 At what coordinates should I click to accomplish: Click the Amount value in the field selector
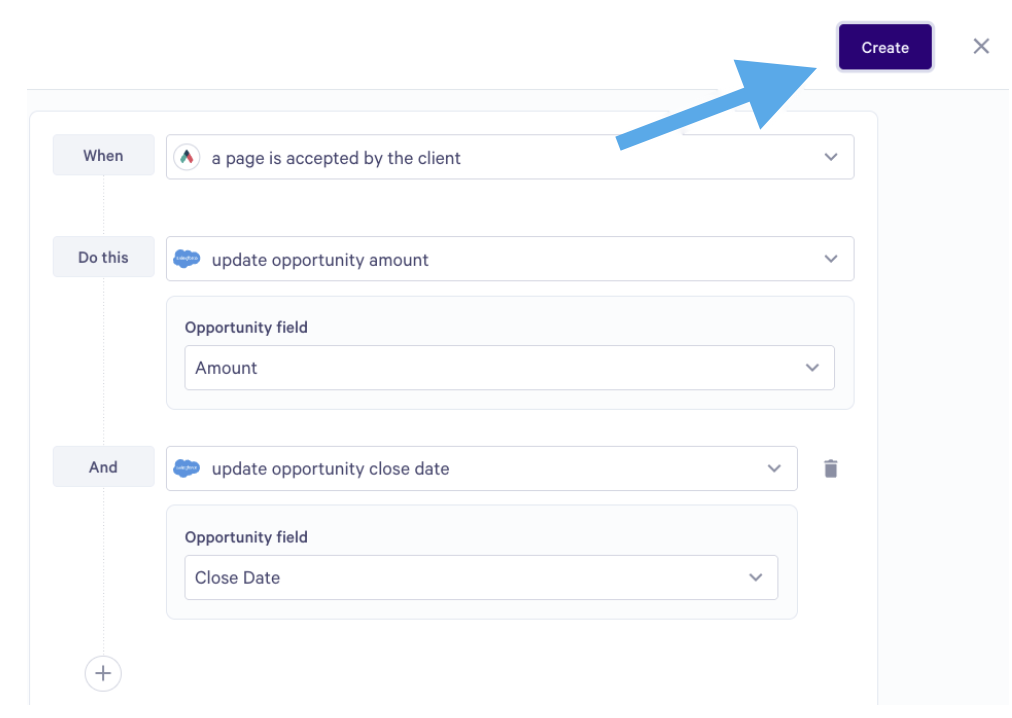click(226, 368)
